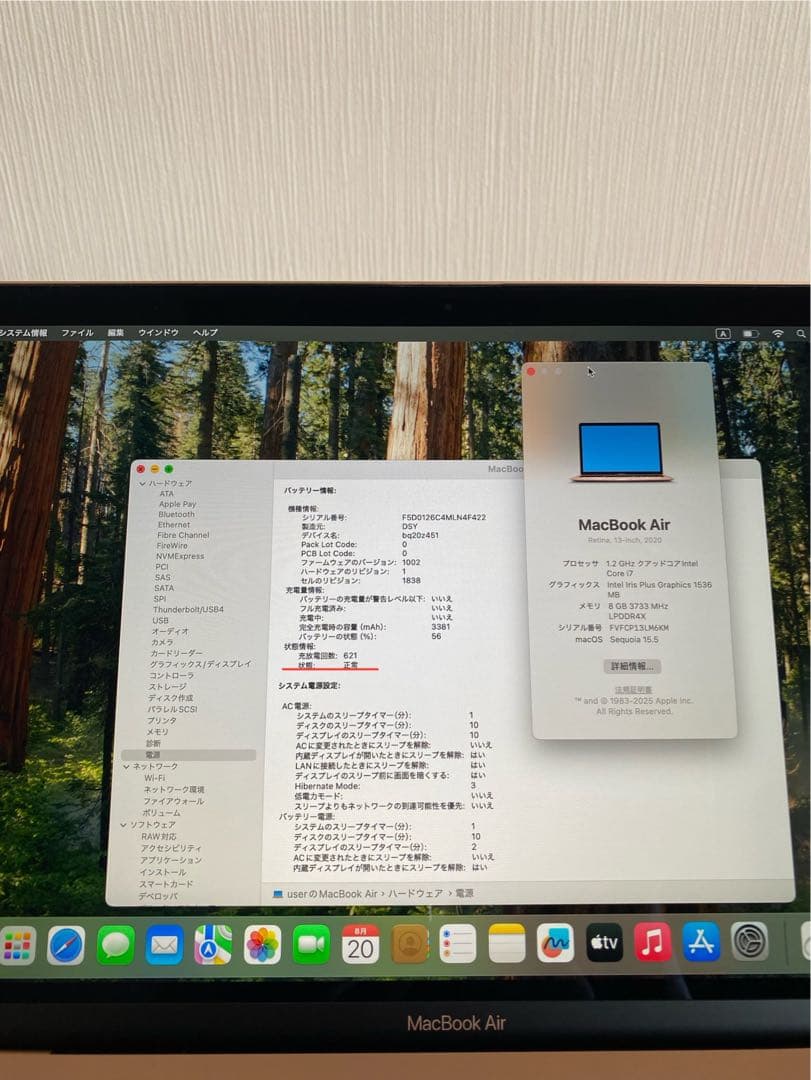The width and height of the screenshot is (811, 1080).
Task: Select SATA in the sidebar
Action: click(x=164, y=588)
